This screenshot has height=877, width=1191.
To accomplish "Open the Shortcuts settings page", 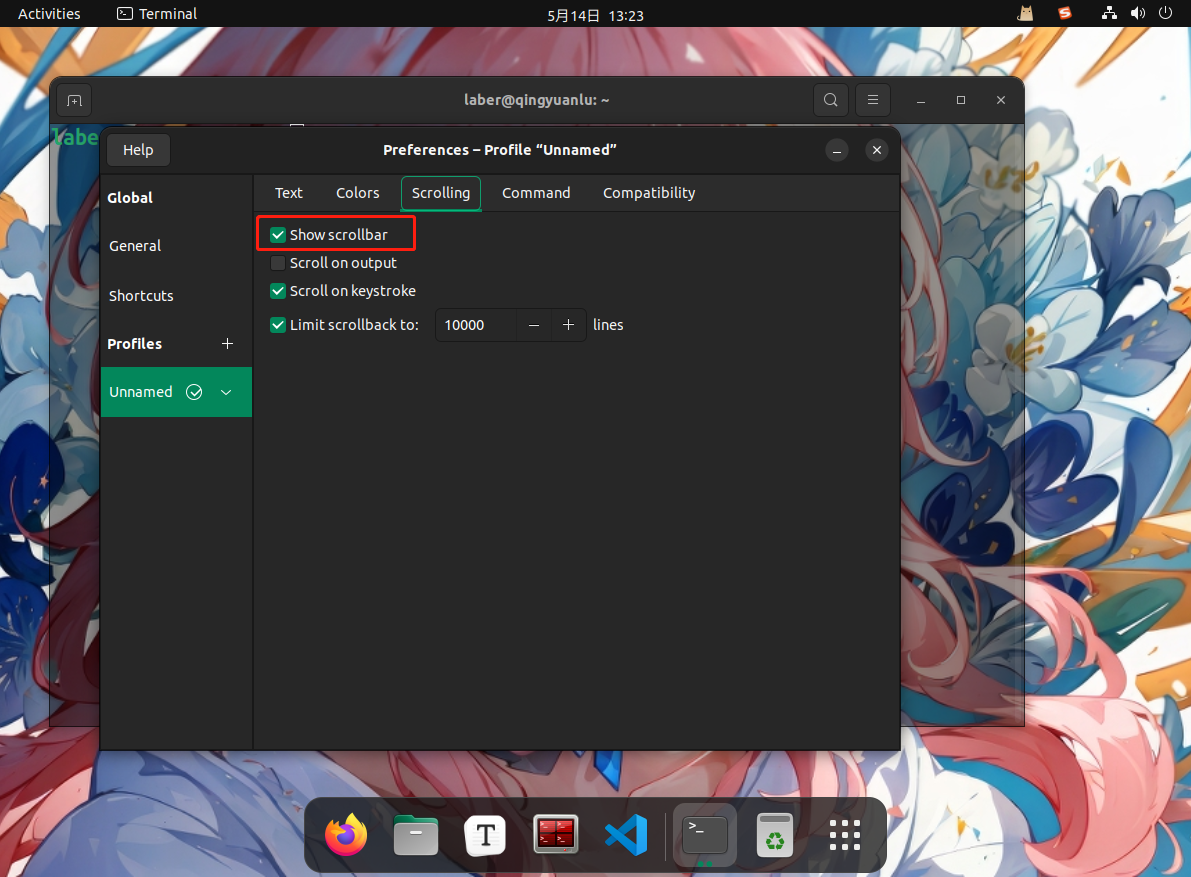I will coord(176,296).
